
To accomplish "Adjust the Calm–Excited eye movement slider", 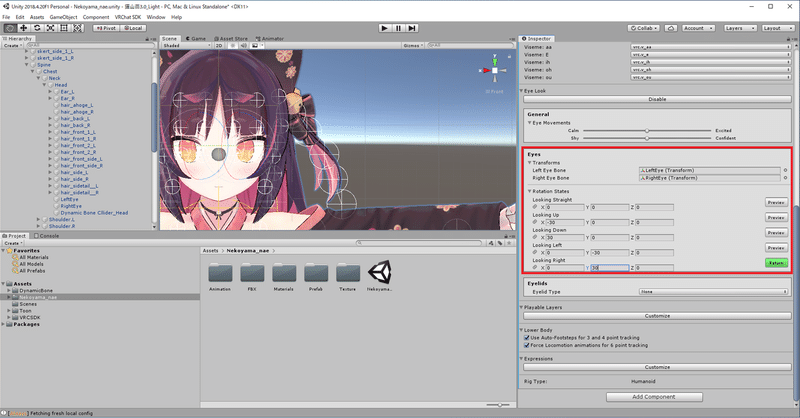I will pyautogui.click(x=647, y=131).
